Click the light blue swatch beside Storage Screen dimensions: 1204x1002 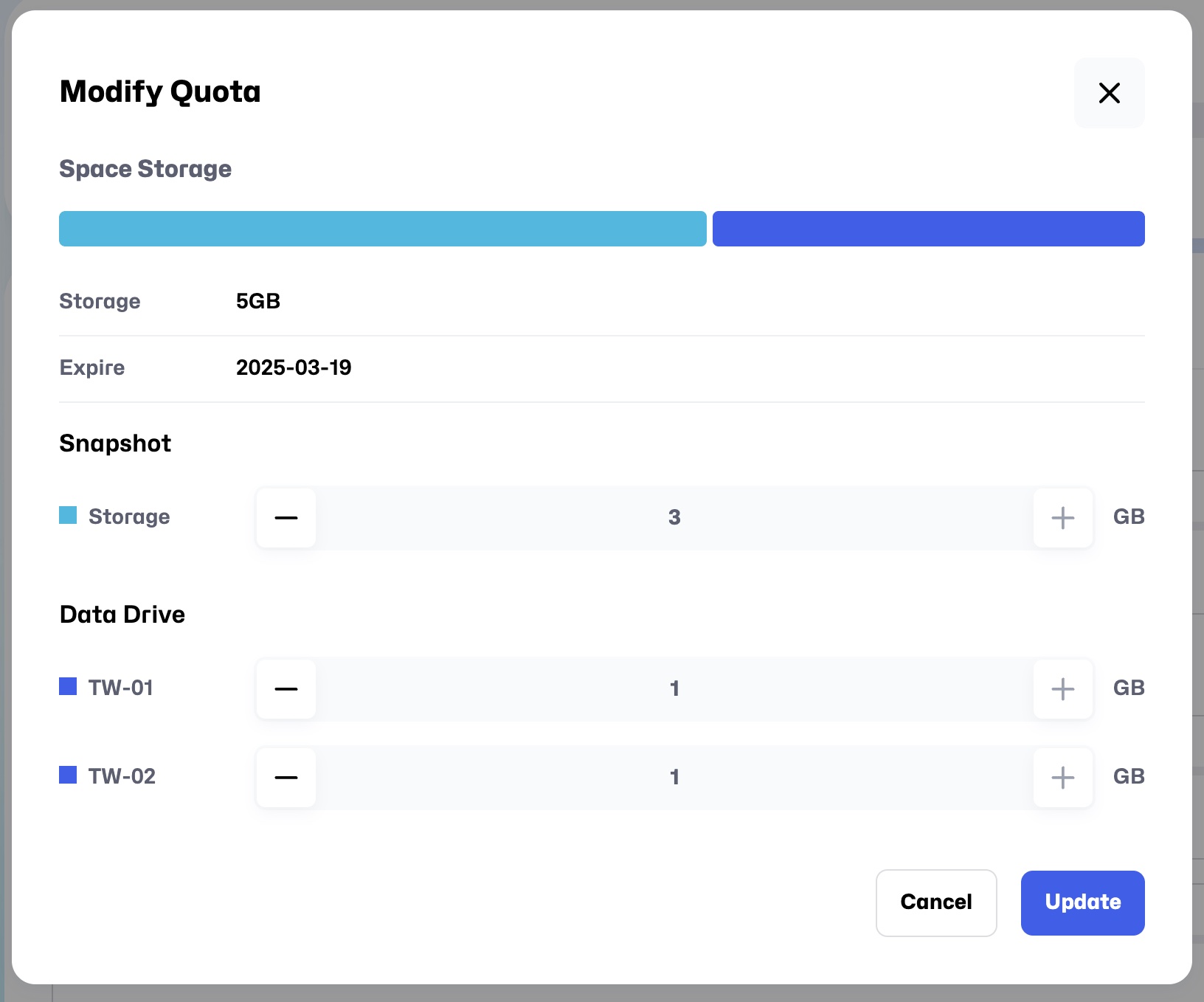68,515
